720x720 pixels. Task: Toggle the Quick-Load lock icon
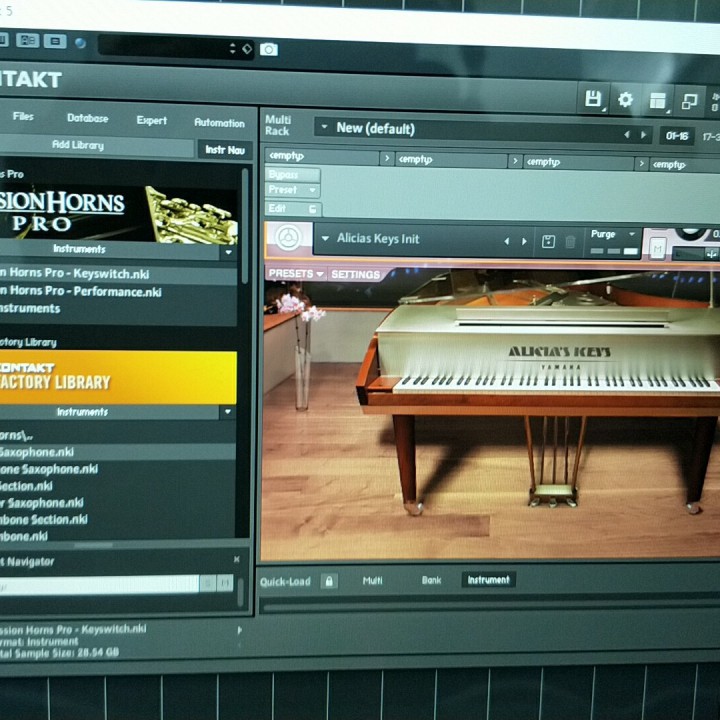click(328, 580)
